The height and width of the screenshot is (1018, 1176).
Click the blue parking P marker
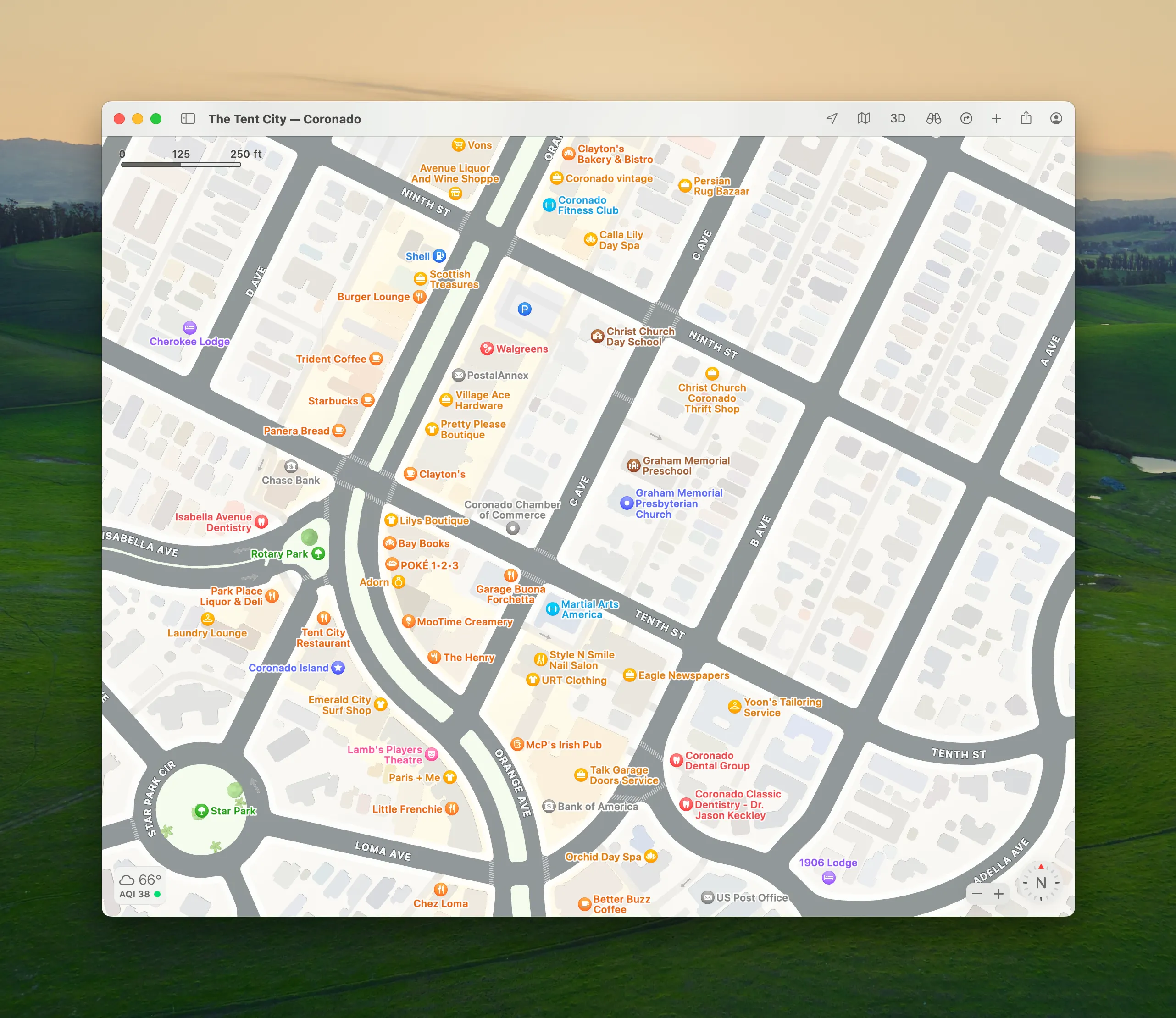click(524, 309)
